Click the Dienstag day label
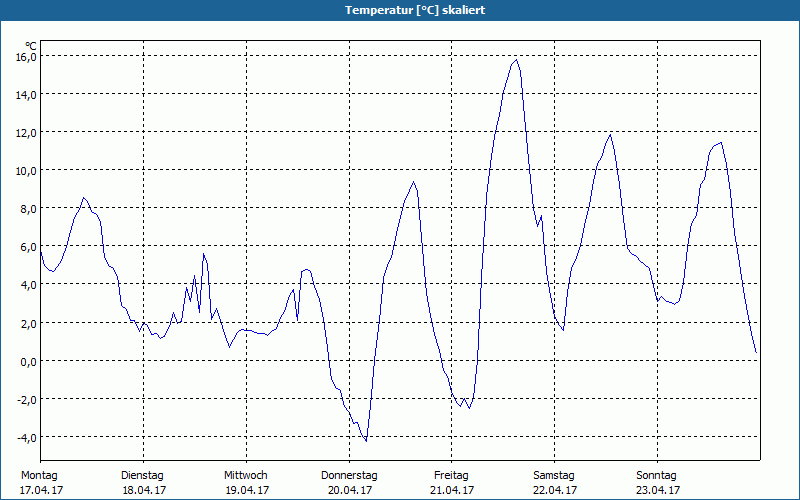This screenshot has height=500, width=800. (142, 476)
